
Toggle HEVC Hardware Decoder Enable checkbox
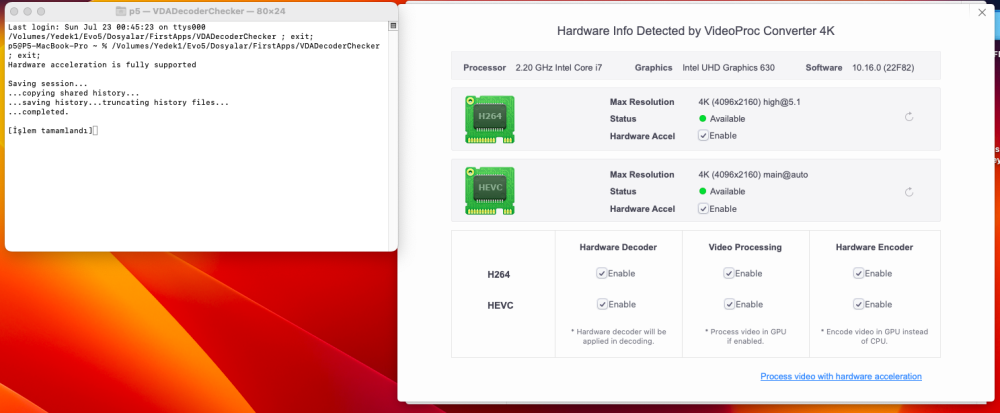601,304
